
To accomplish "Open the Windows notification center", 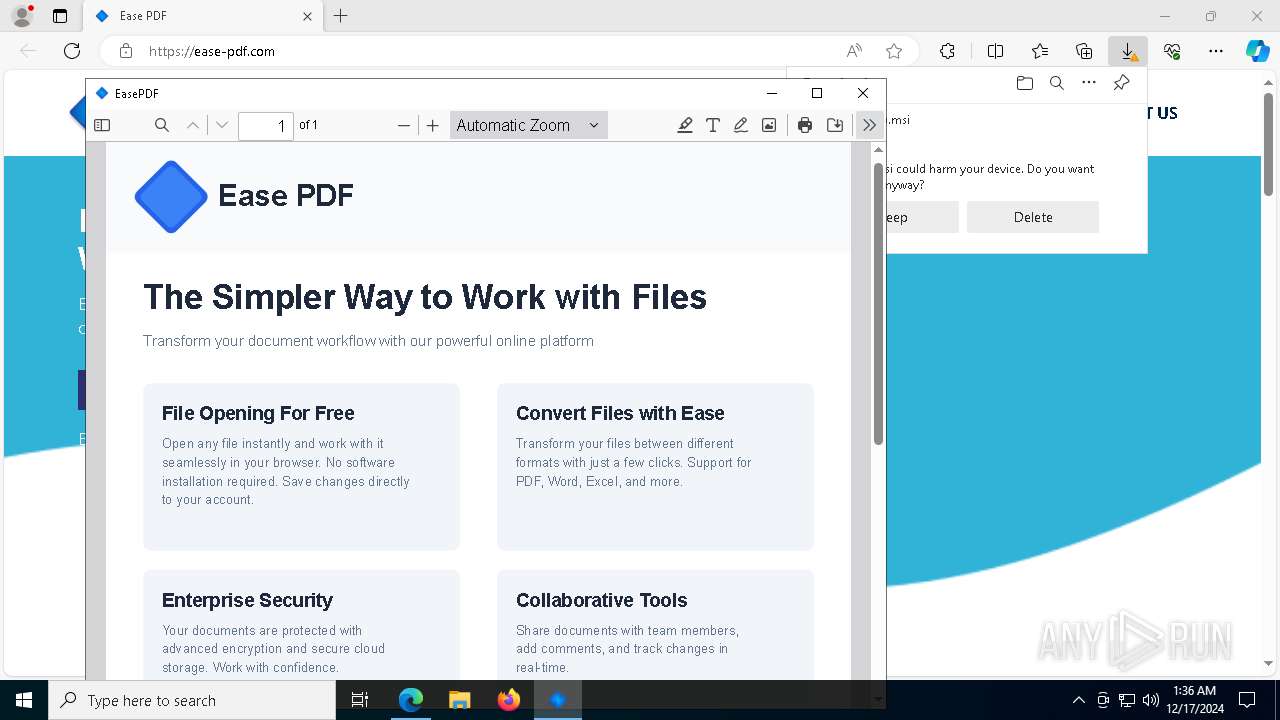I will point(1247,700).
